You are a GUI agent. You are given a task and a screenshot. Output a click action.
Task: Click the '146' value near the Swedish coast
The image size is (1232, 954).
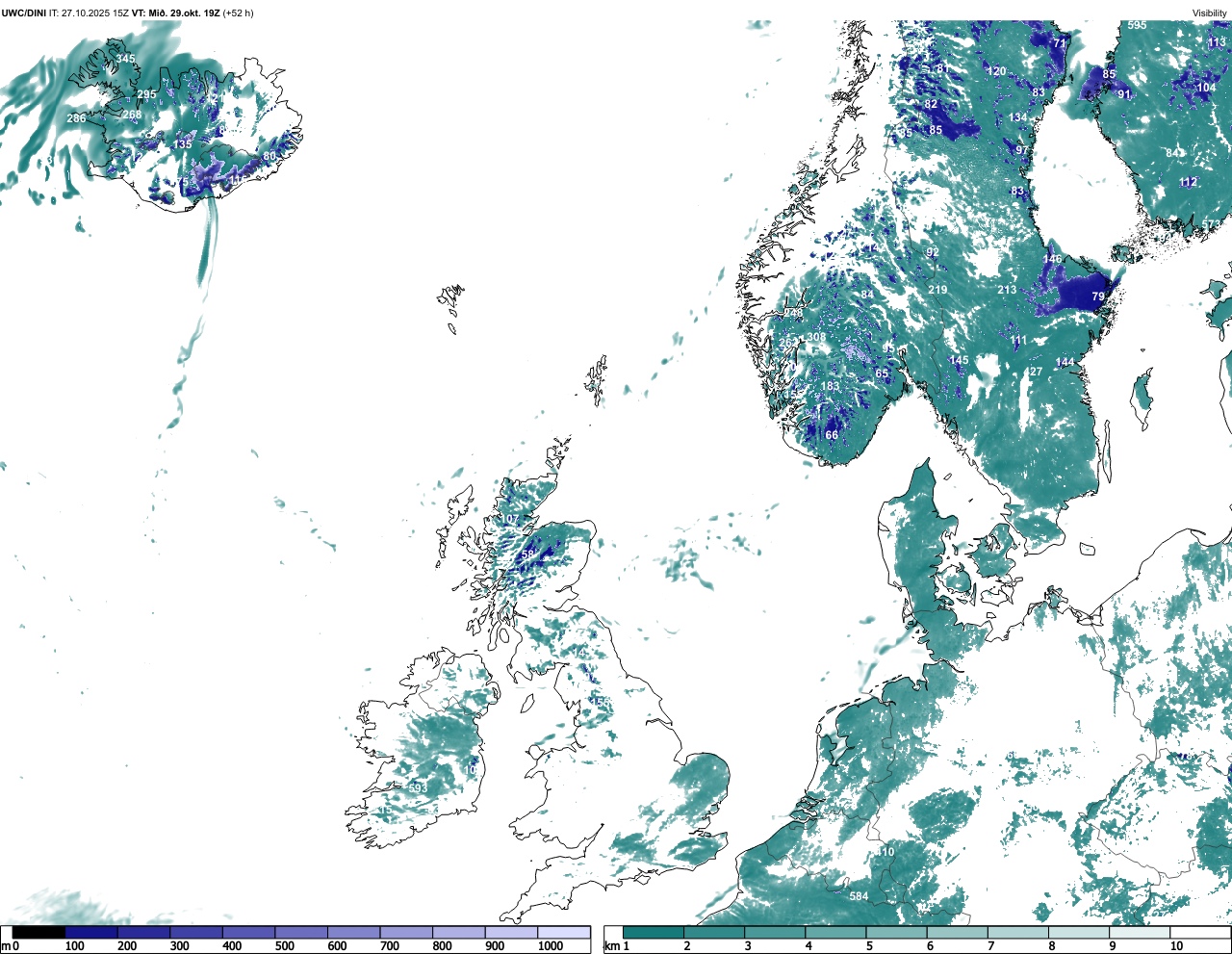click(x=1053, y=260)
